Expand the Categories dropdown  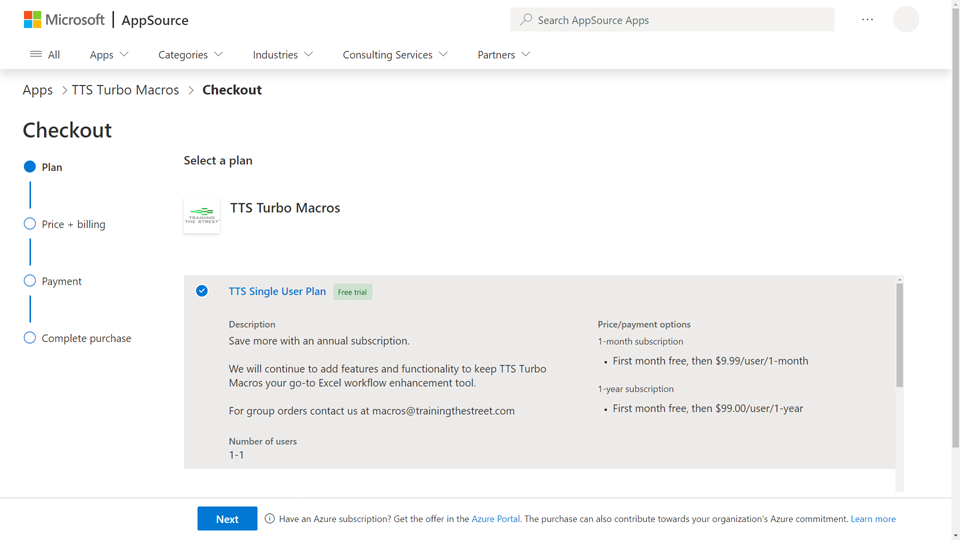pos(190,55)
